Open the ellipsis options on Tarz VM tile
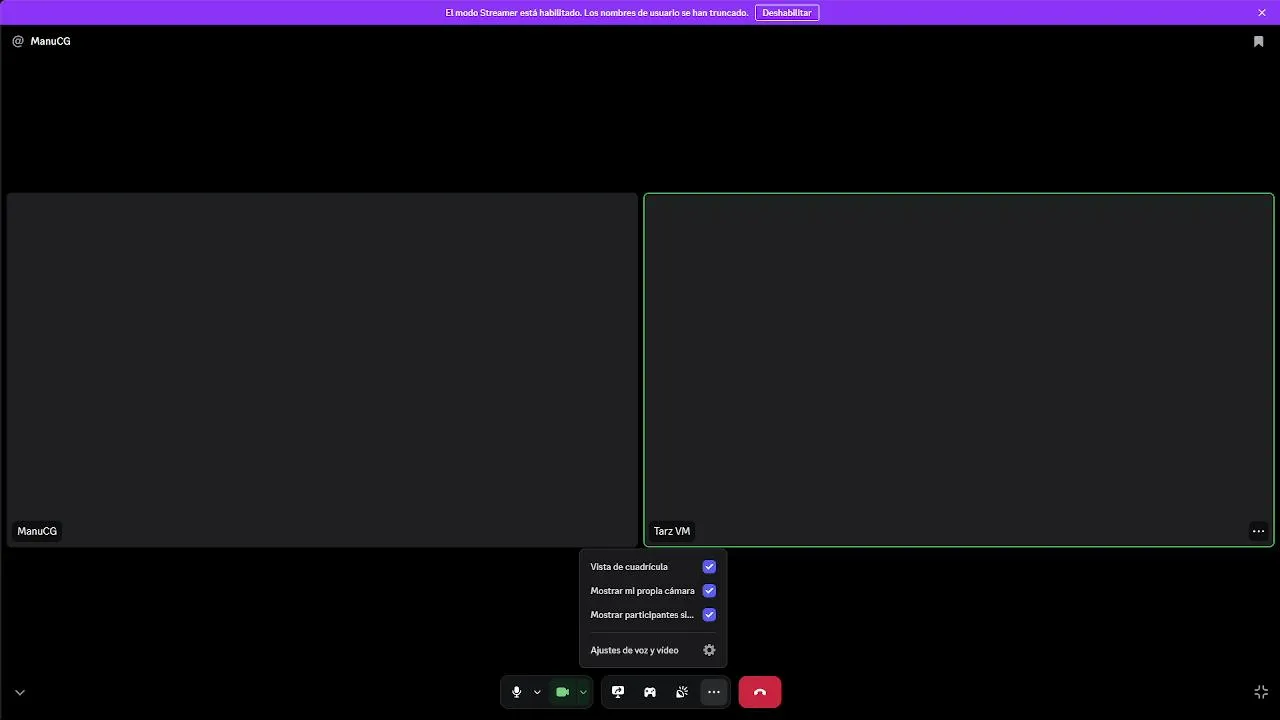 tap(1258, 531)
